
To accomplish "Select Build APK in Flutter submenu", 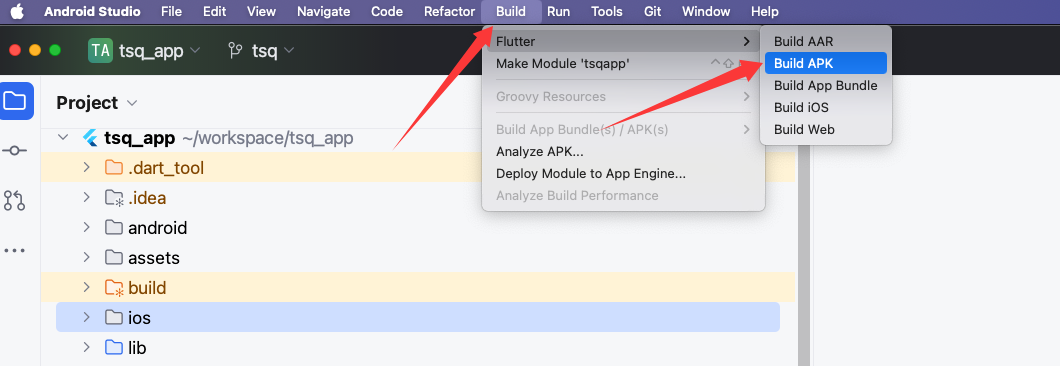I will pyautogui.click(x=825, y=63).
